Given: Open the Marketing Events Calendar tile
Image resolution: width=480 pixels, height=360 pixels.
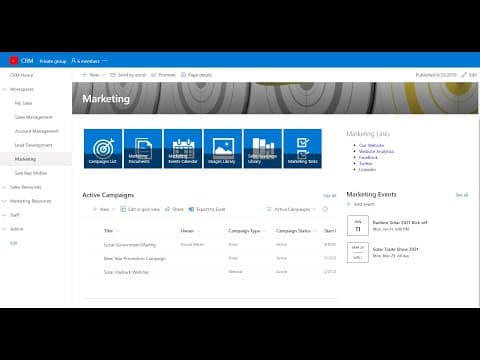Looking at the screenshot, I should pyautogui.click(x=183, y=148).
